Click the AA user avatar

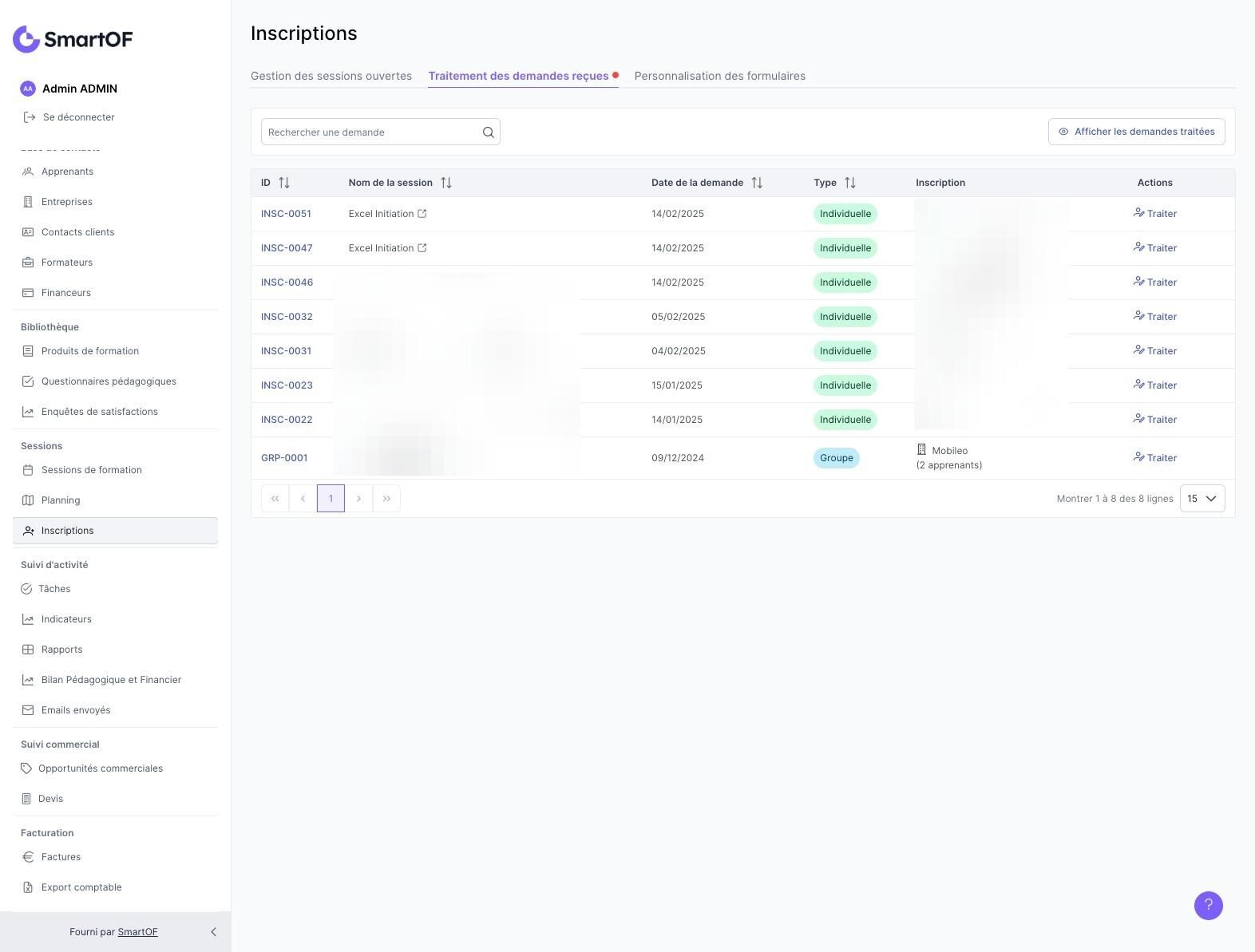(x=28, y=89)
